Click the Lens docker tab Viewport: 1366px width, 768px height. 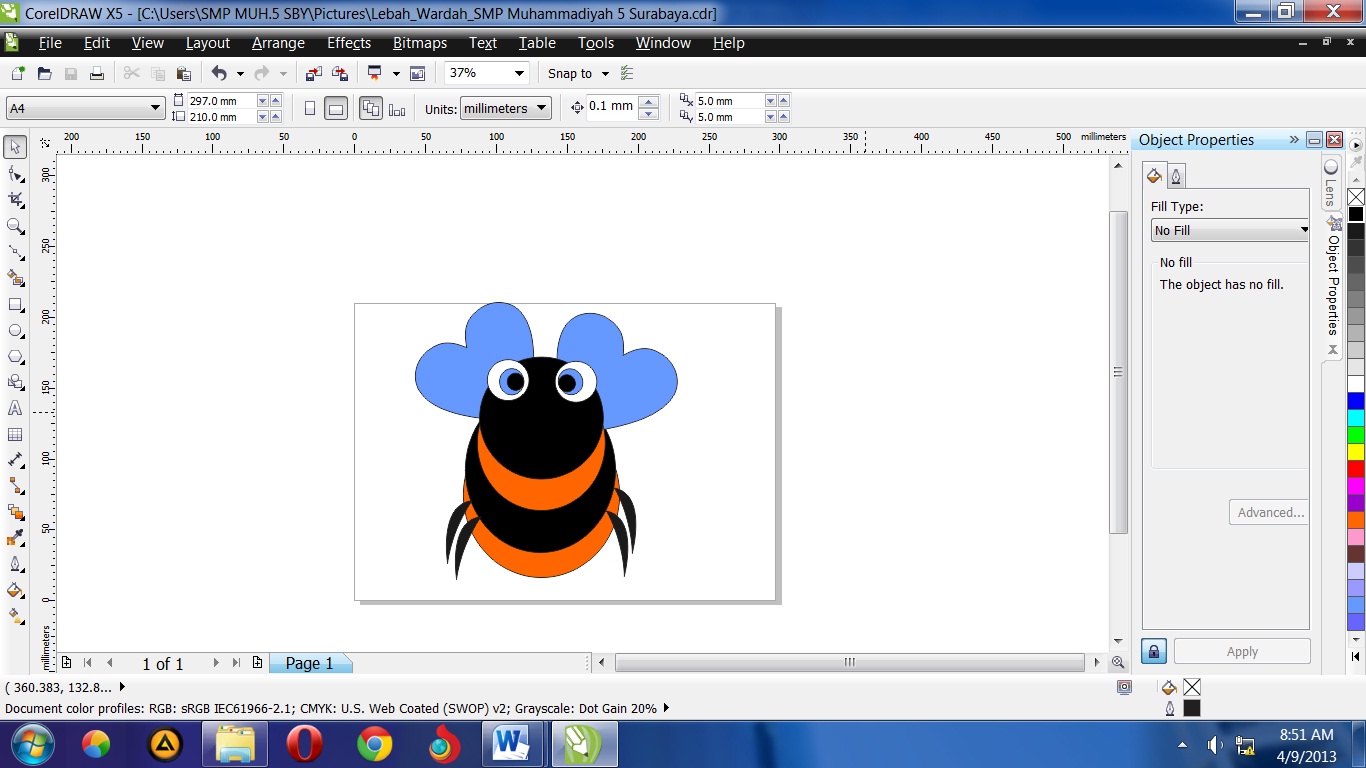click(1330, 184)
